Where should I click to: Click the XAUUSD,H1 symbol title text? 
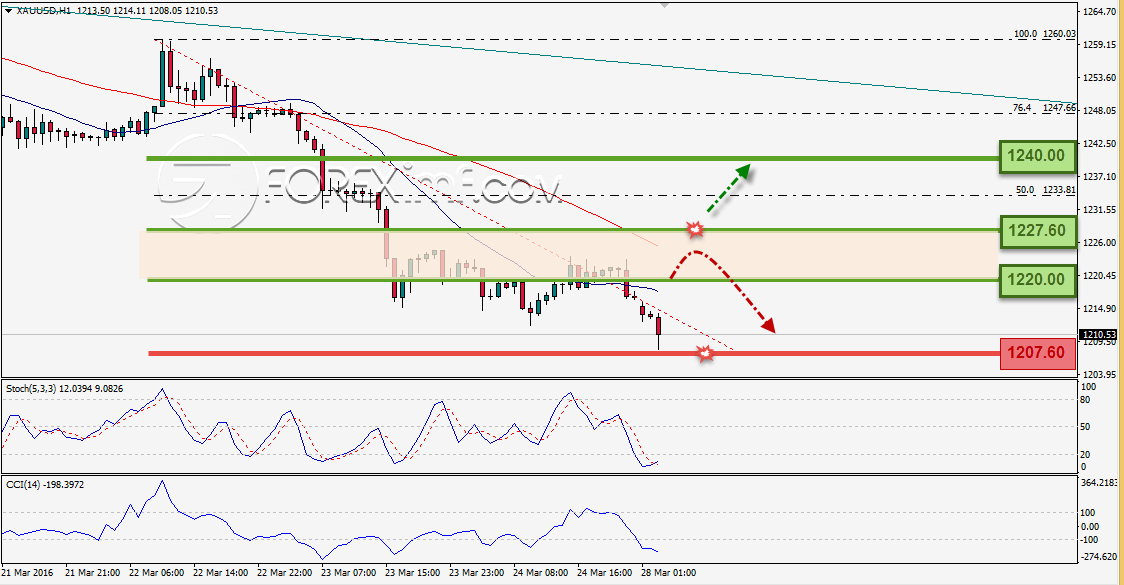coord(42,11)
